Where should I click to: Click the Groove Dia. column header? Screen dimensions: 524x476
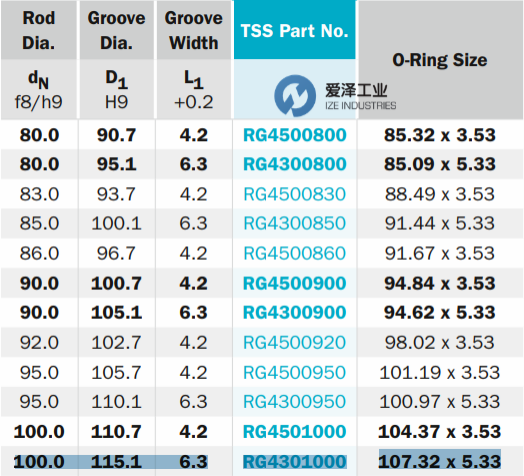(116, 30)
